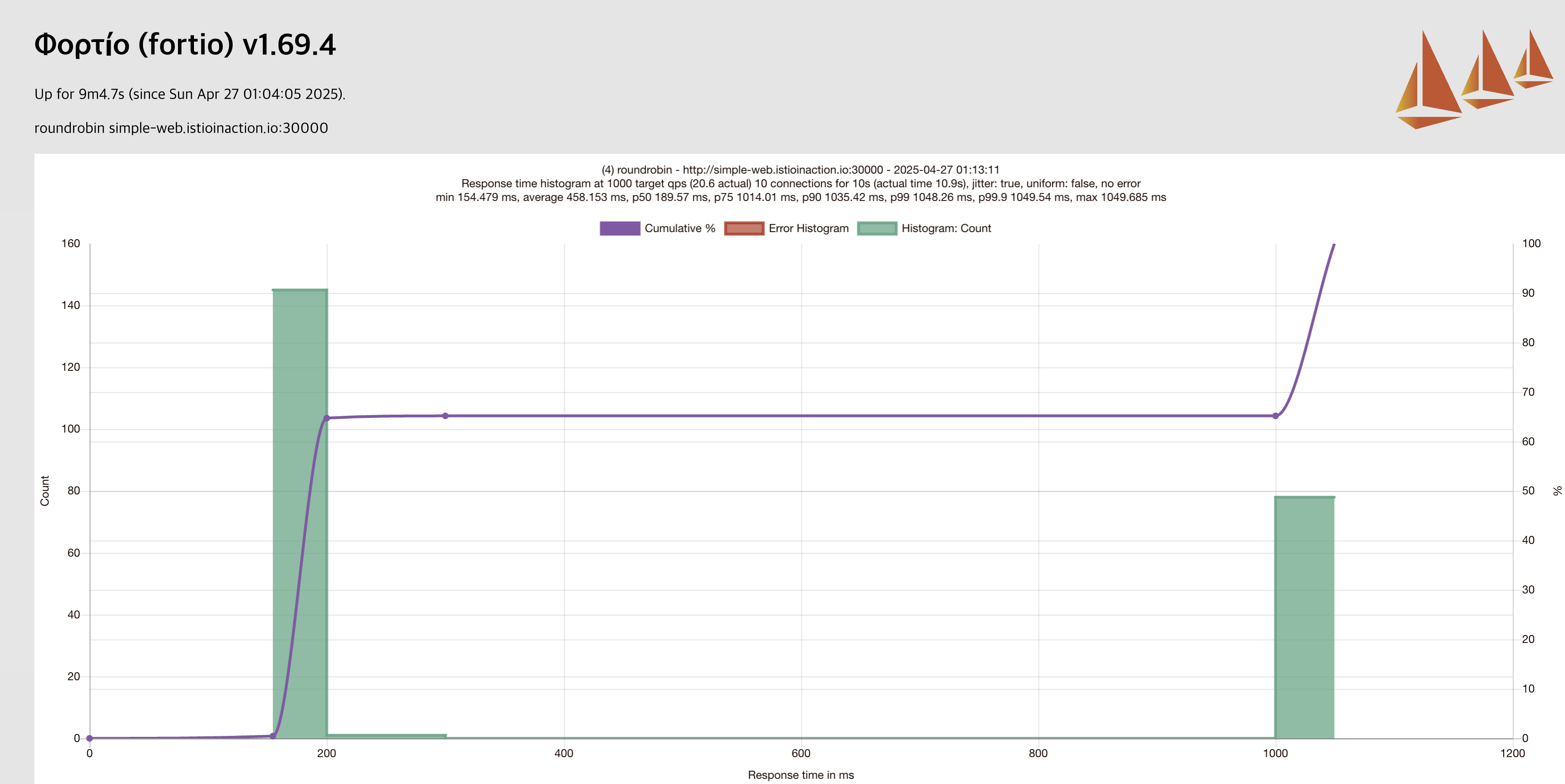
Task: Click the roundrobin simple-web.istioinaction.io:30000 text
Action: point(181,128)
